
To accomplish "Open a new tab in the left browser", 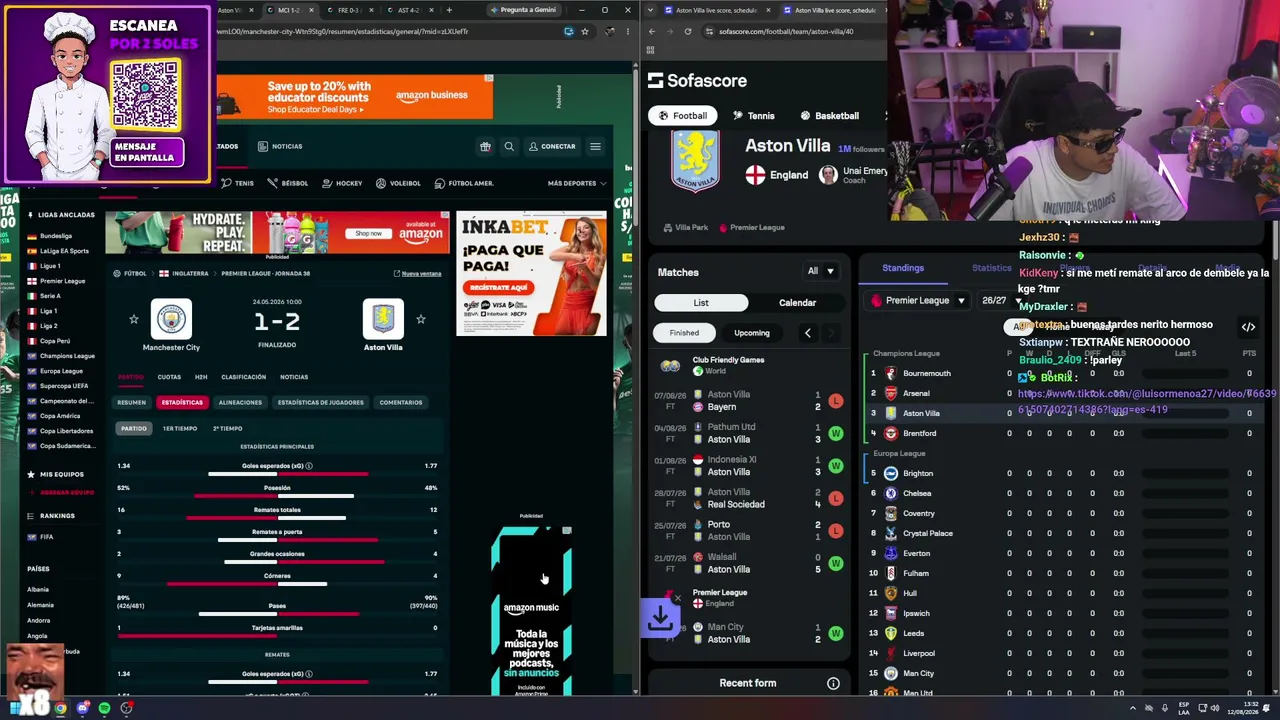I will coord(449,10).
